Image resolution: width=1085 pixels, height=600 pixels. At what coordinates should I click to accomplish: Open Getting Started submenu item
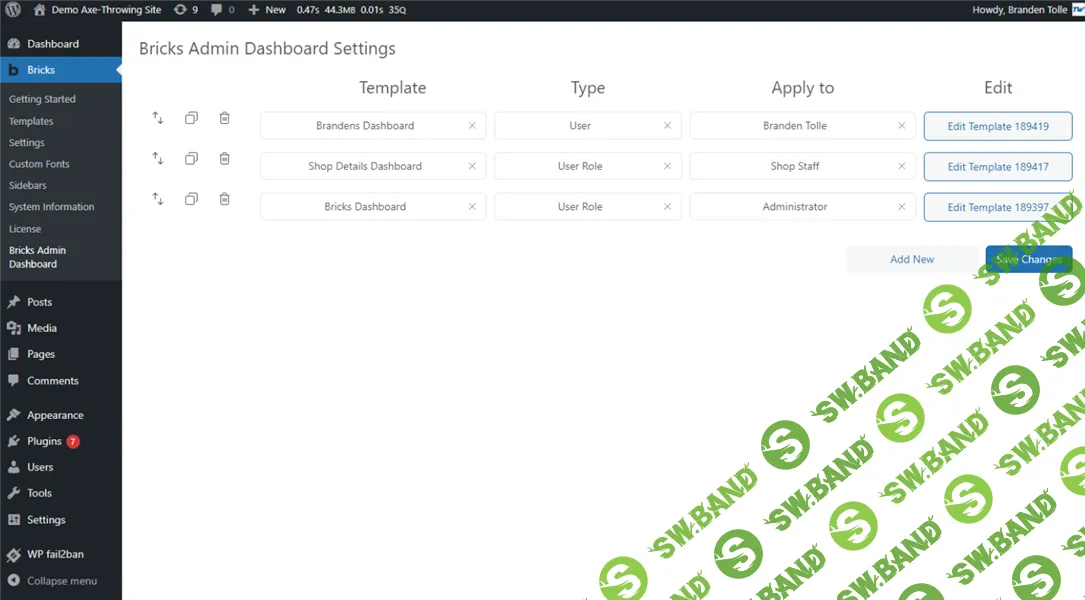42,99
